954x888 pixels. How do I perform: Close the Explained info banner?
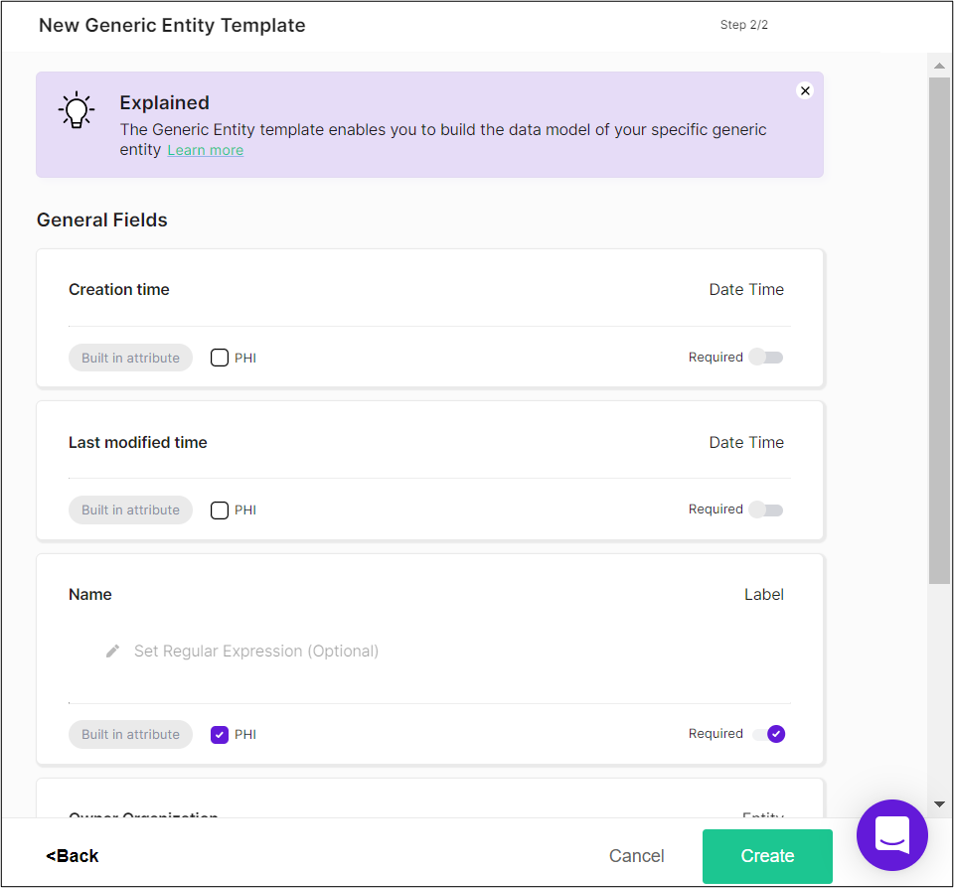click(804, 91)
